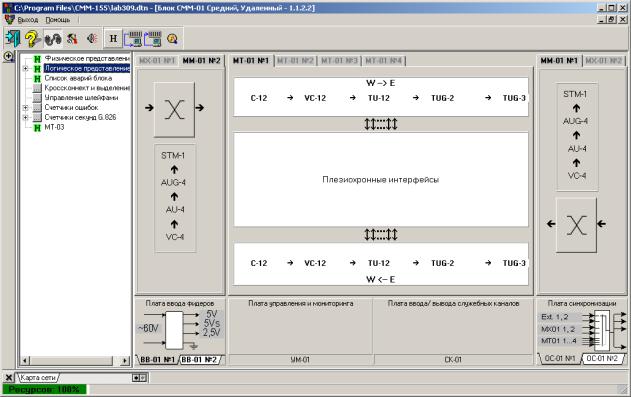The width and height of the screenshot is (631, 397).
Task: Click tree panel horizontal scrollbar right arrow
Action: [x=125, y=360]
